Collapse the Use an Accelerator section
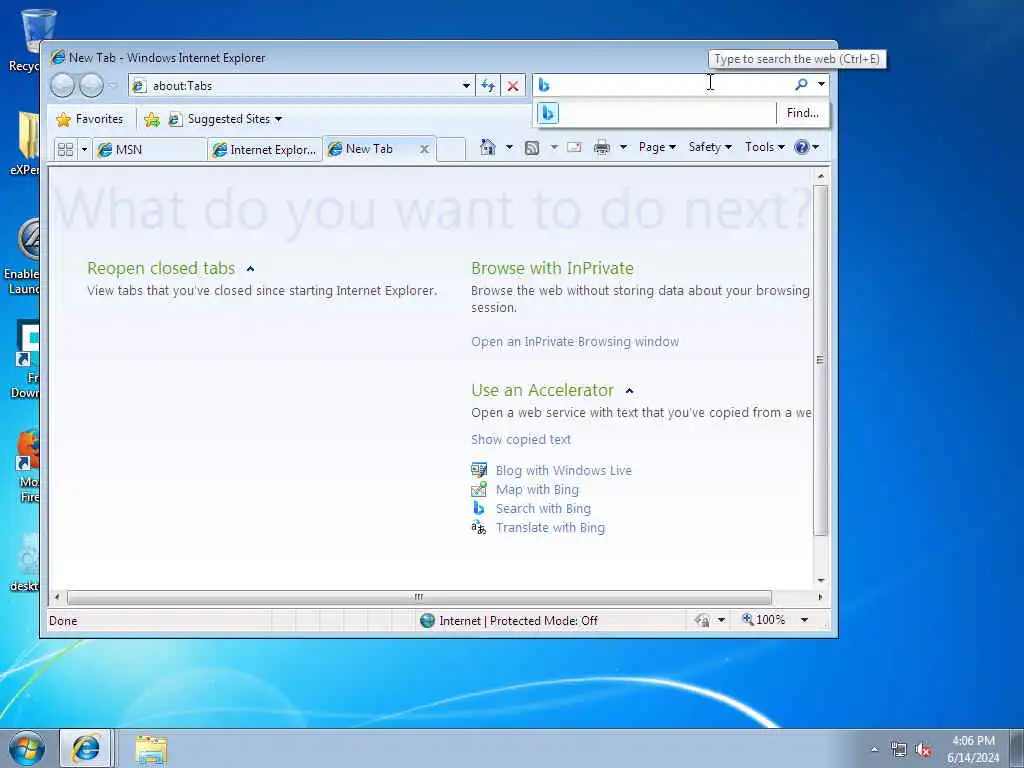Image resolution: width=1024 pixels, height=768 pixels. point(630,391)
